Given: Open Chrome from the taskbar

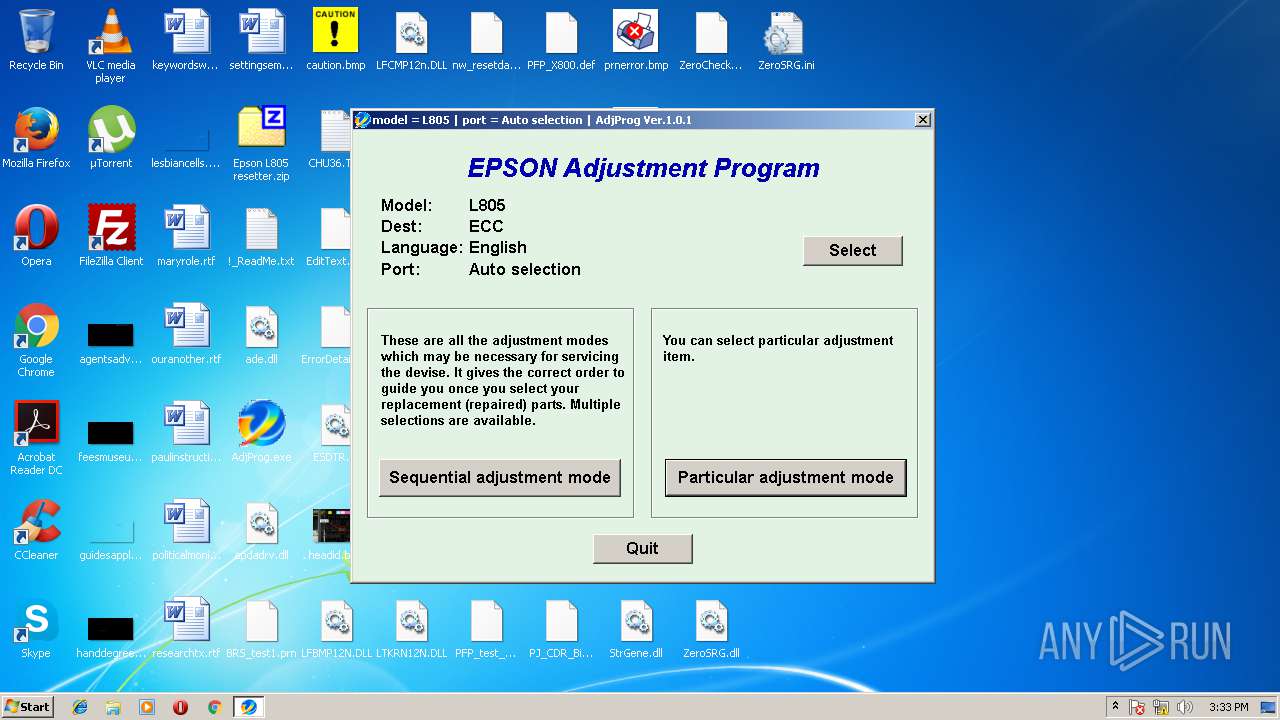Looking at the screenshot, I should point(214,707).
